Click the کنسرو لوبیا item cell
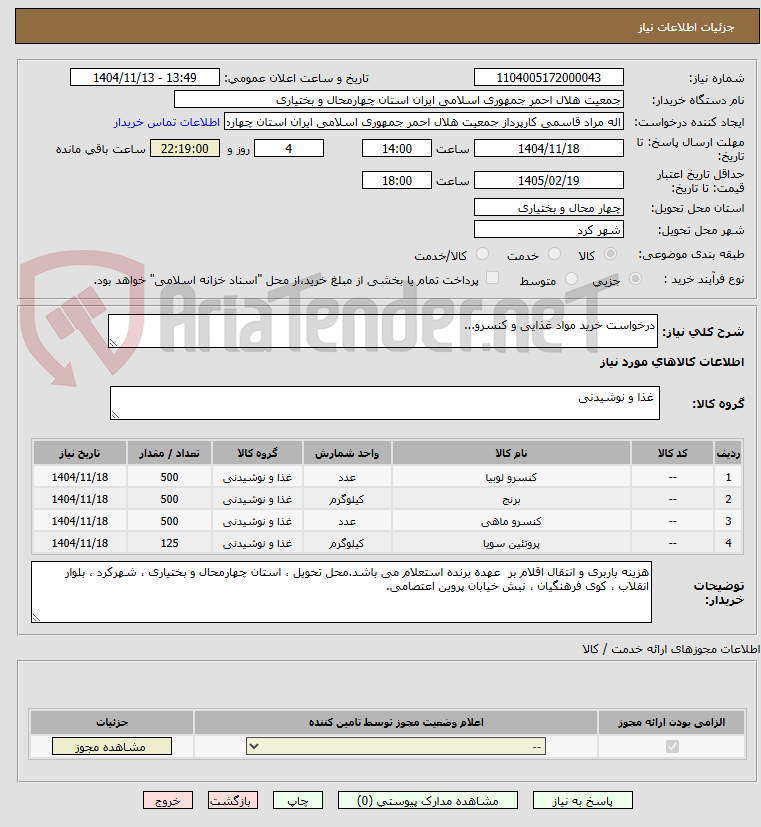Screen dimensions: 761x827 (x=511, y=477)
